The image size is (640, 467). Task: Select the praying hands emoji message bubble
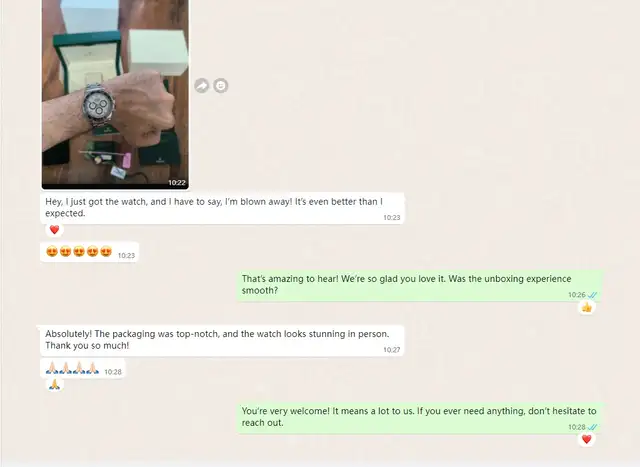(83, 369)
